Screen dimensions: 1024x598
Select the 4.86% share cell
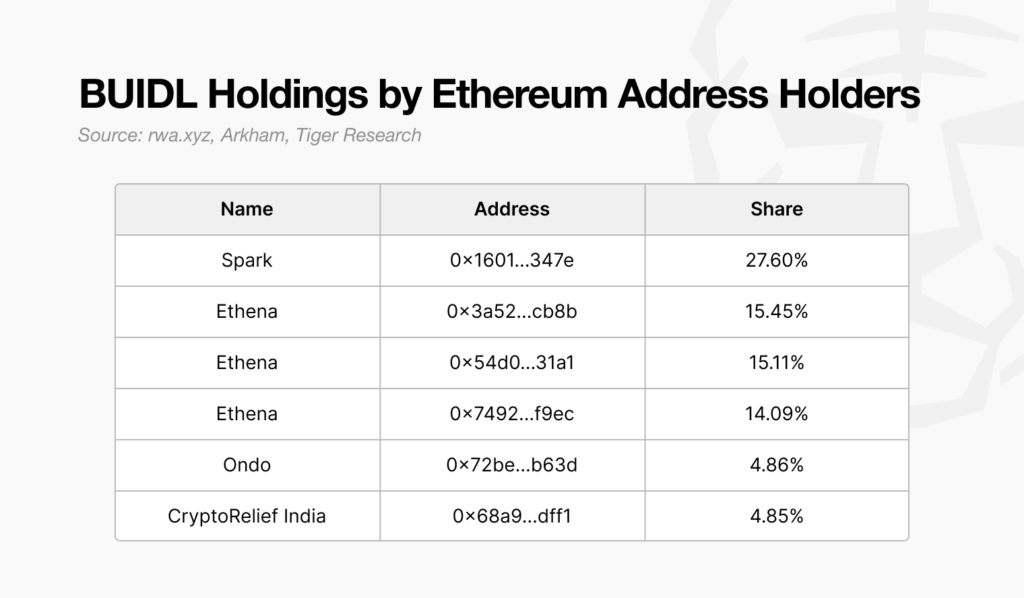pos(776,465)
